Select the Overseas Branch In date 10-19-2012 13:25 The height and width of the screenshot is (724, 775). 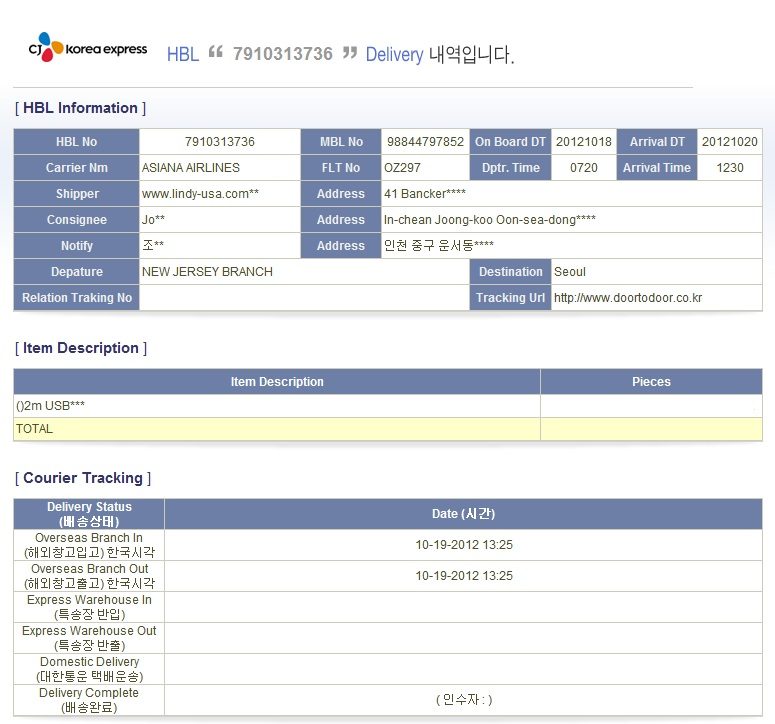click(464, 545)
